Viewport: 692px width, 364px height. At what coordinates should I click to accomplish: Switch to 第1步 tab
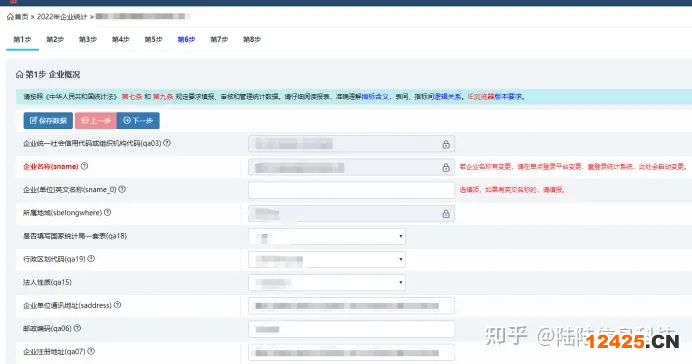click(22, 39)
